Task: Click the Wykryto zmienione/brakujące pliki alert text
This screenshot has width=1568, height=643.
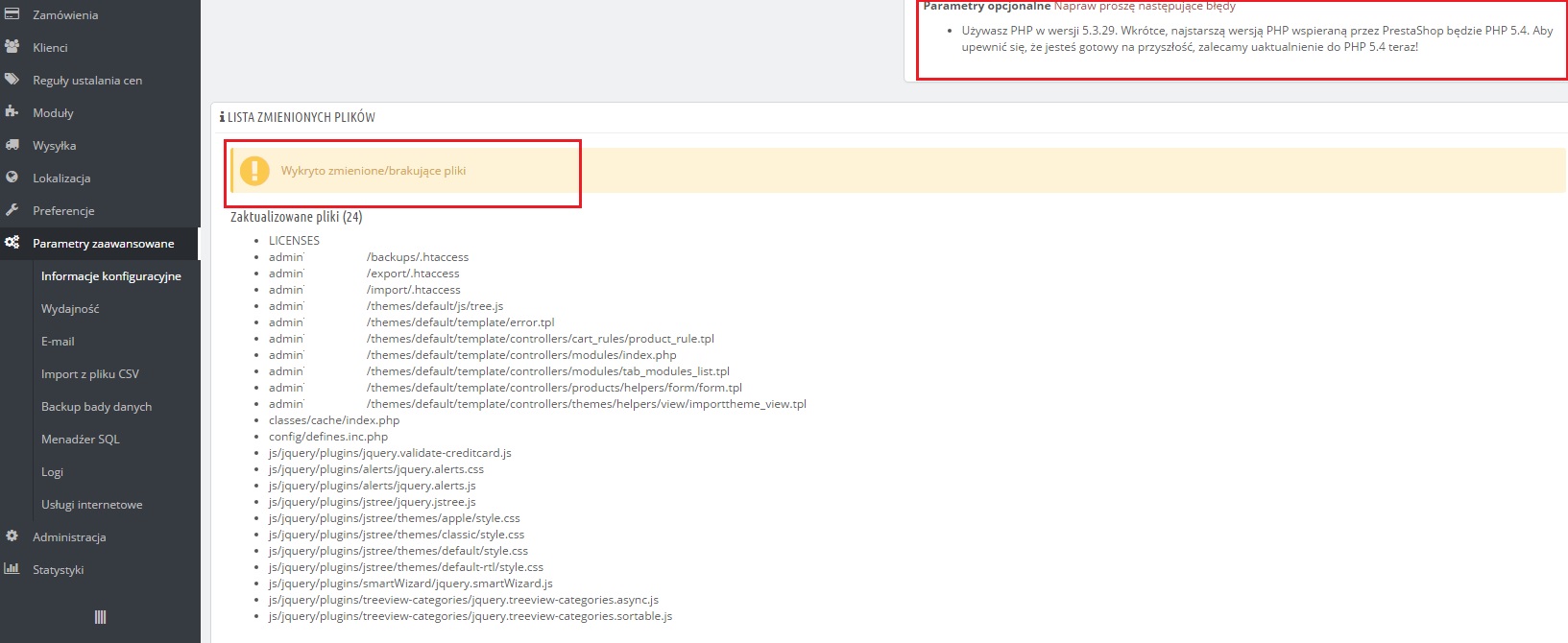Action: (374, 171)
